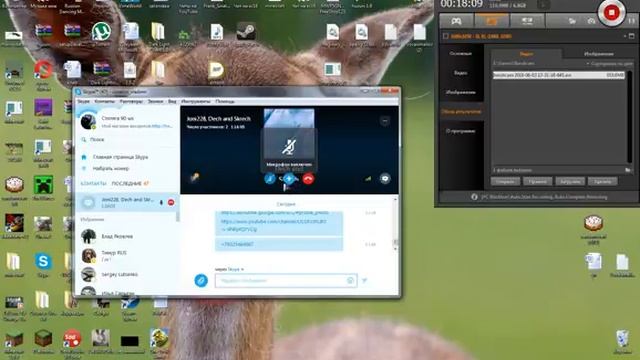Open the Изображения section in Bandicam sidebar
Viewport: 640px width, 360px height.
pos(461,92)
